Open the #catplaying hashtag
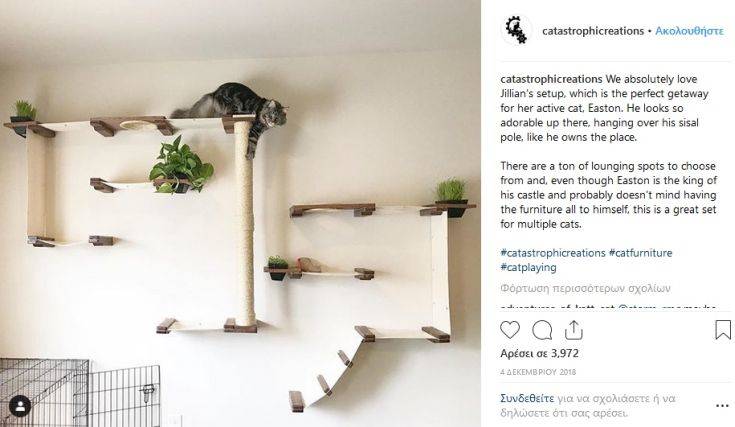The width and height of the screenshot is (735, 427). [x=528, y=268]
